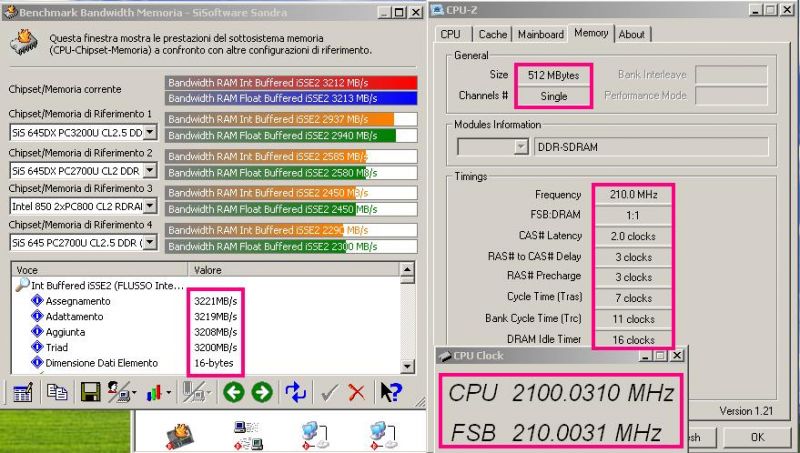Click the magnifier icon beside Int Buffered iSSE2
Screen dimensions: 800x453
point(22,285)
